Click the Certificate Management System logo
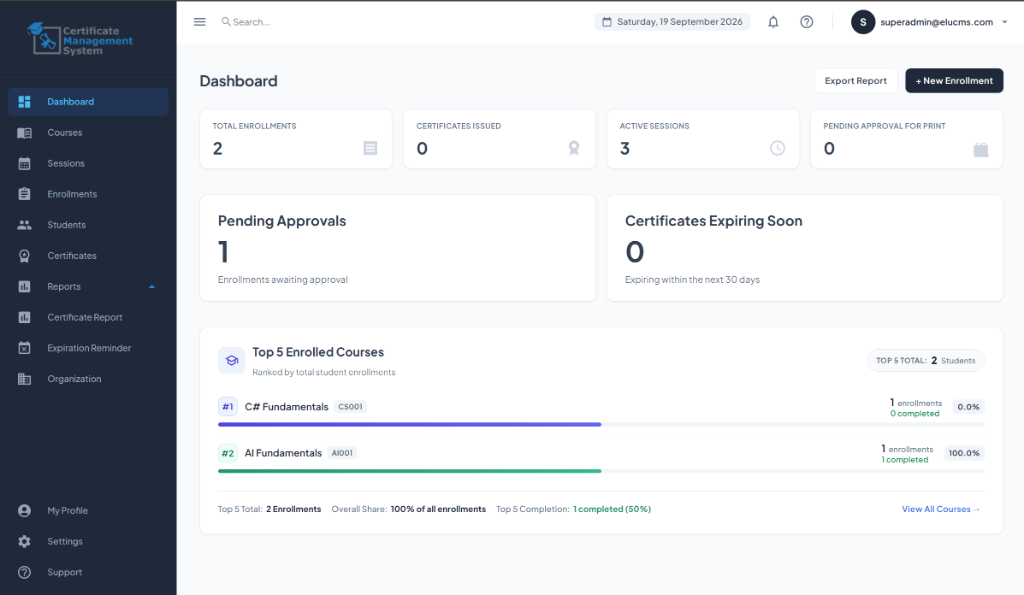Screen dimensions: 1024x595 (x=80, y=39)
